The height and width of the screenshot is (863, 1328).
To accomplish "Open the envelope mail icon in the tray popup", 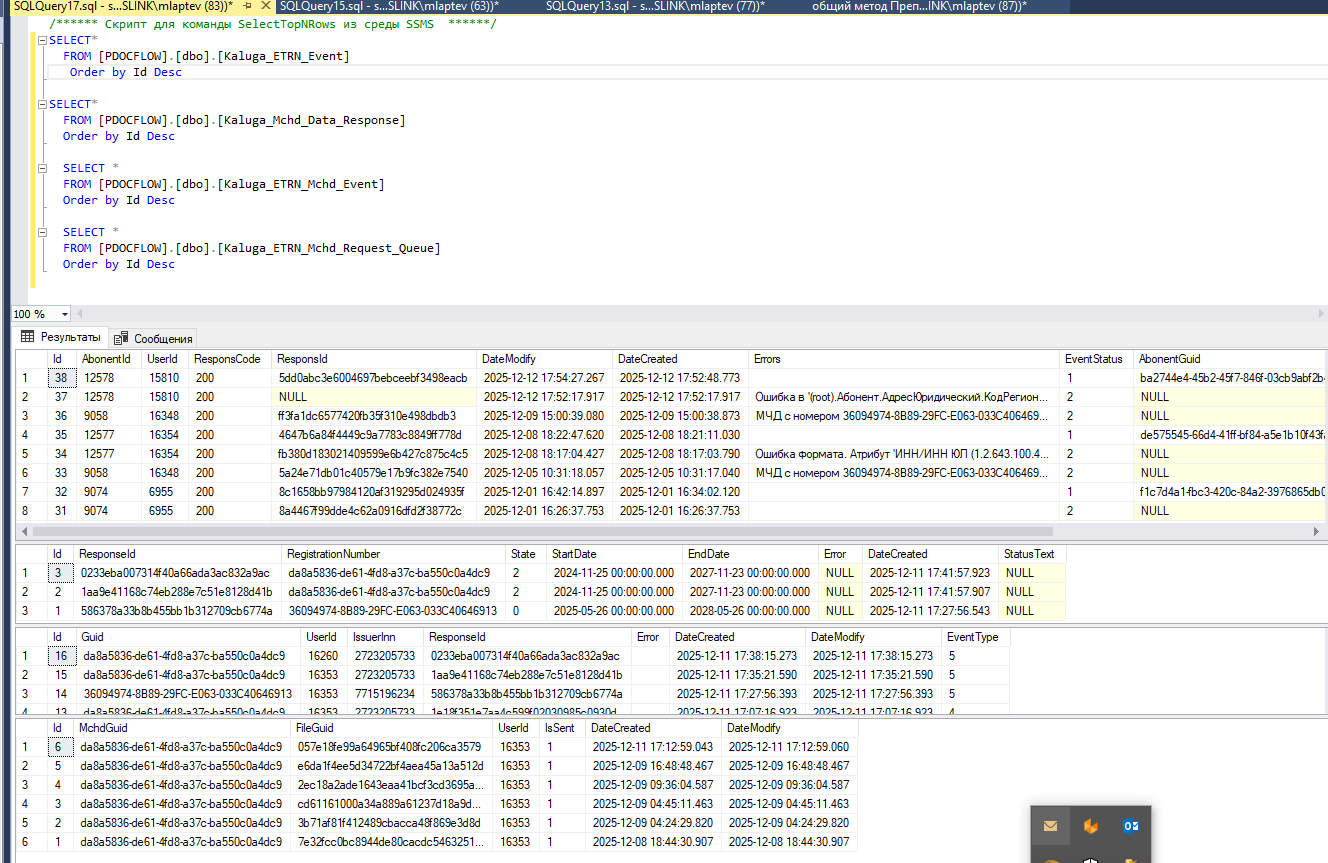I will pos(1050,826).
